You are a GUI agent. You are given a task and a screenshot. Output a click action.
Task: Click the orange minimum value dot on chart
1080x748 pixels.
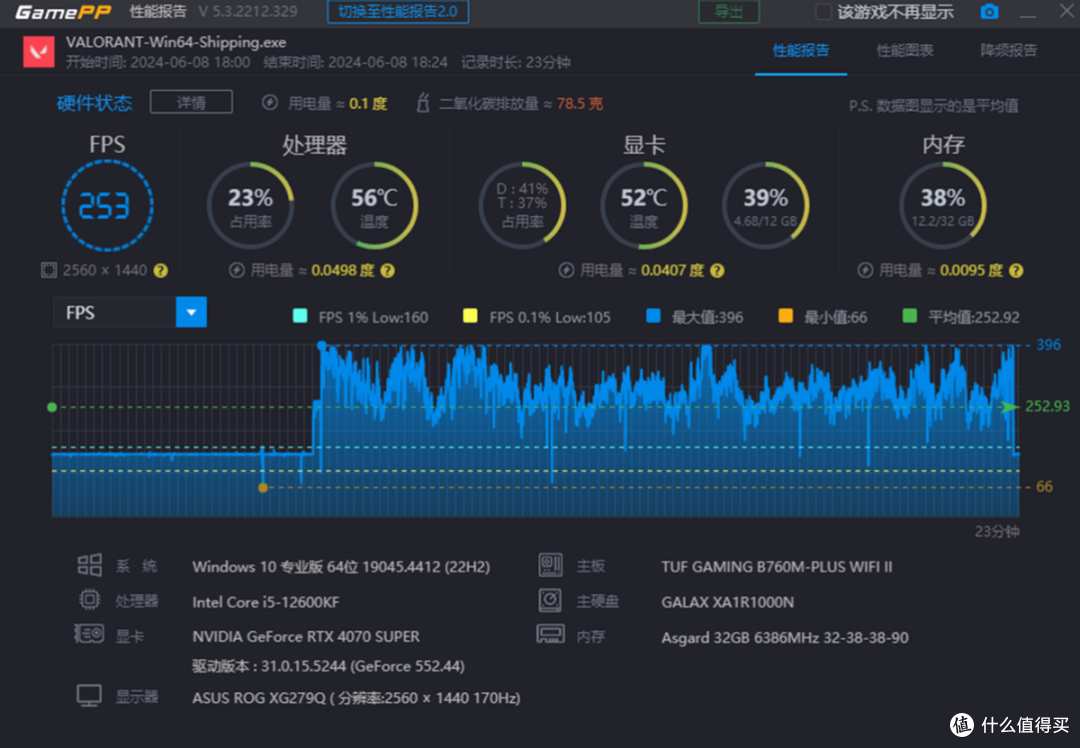click(x=262, y=488)
